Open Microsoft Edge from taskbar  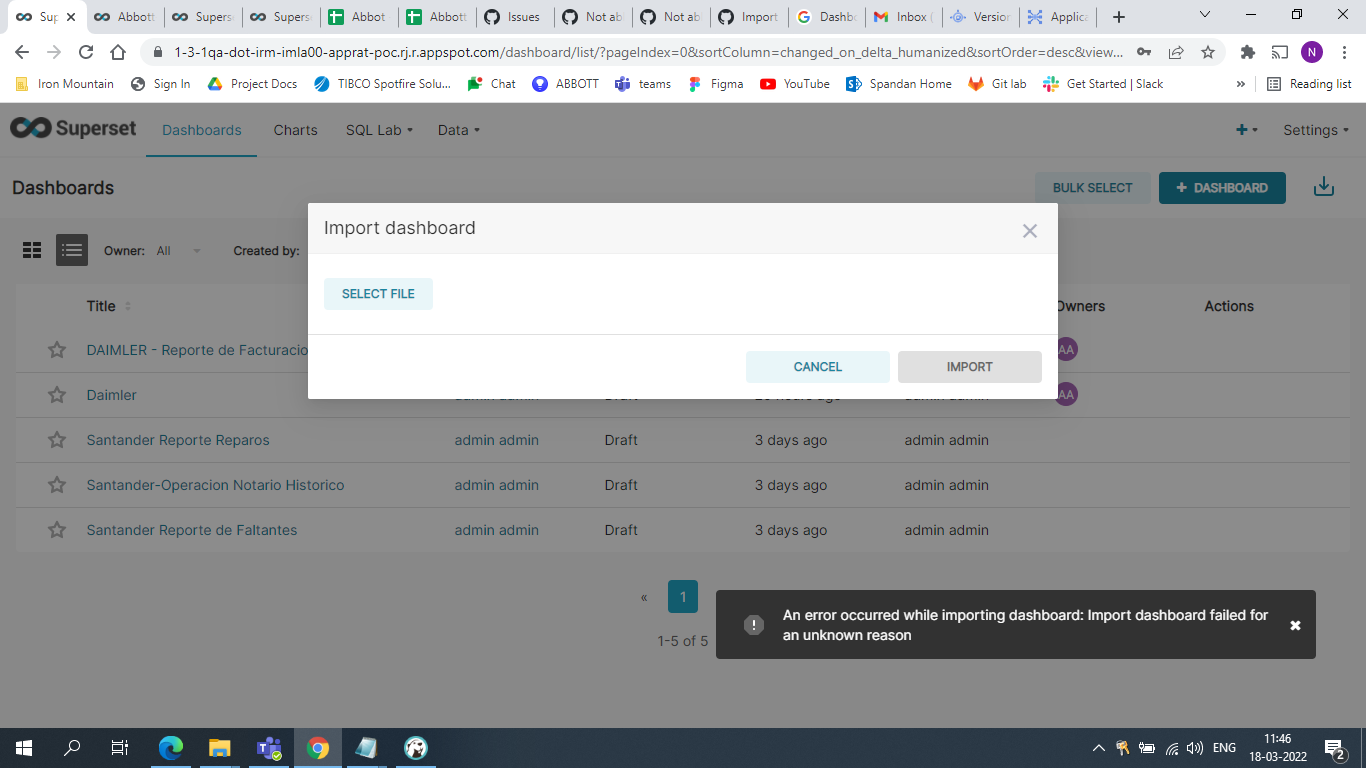(172, 748)
